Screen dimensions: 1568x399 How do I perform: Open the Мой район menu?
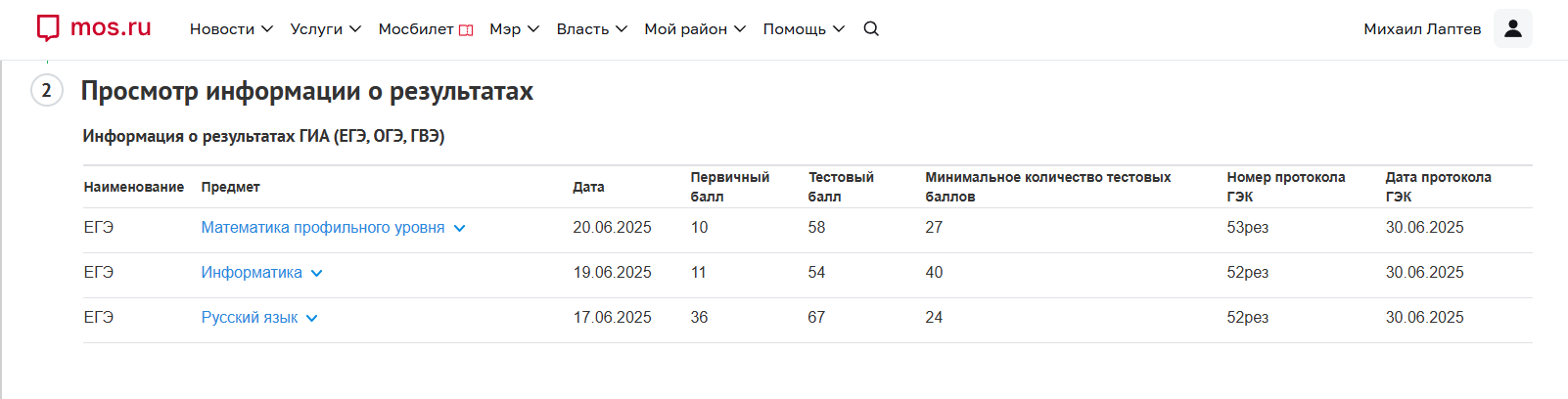[x=695, y=29]
